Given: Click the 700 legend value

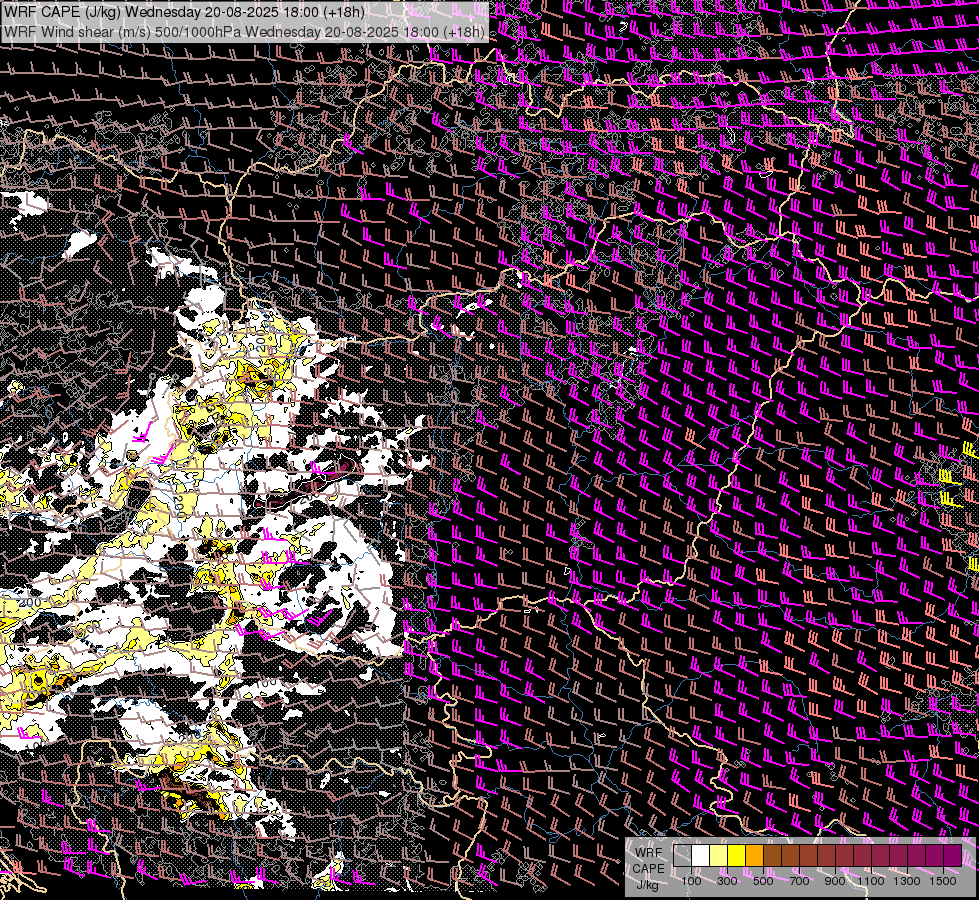Looking at the screenshot, I should (799, 881).
